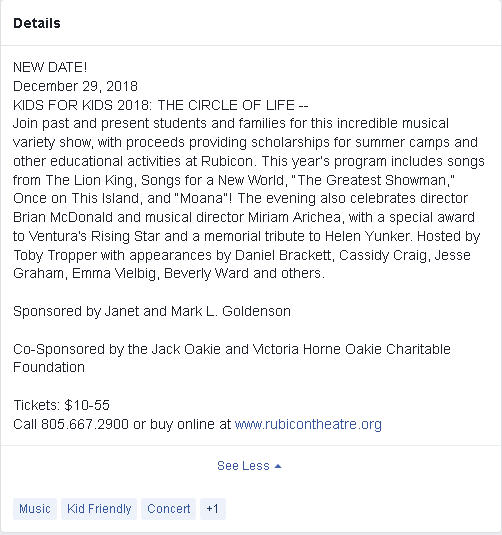Click the Sponsored by Janet and Mark line
The image size is (502, 535).
(152, 311)
